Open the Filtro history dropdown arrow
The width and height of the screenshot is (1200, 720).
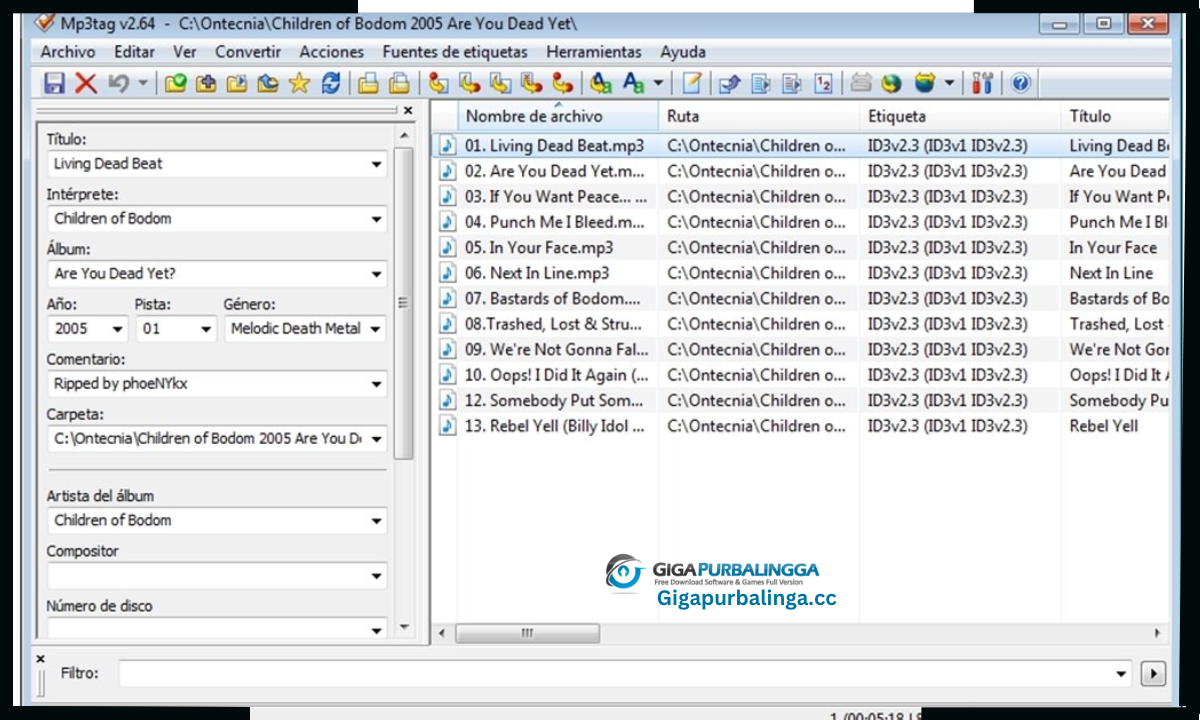click(x=1121, y=674)
